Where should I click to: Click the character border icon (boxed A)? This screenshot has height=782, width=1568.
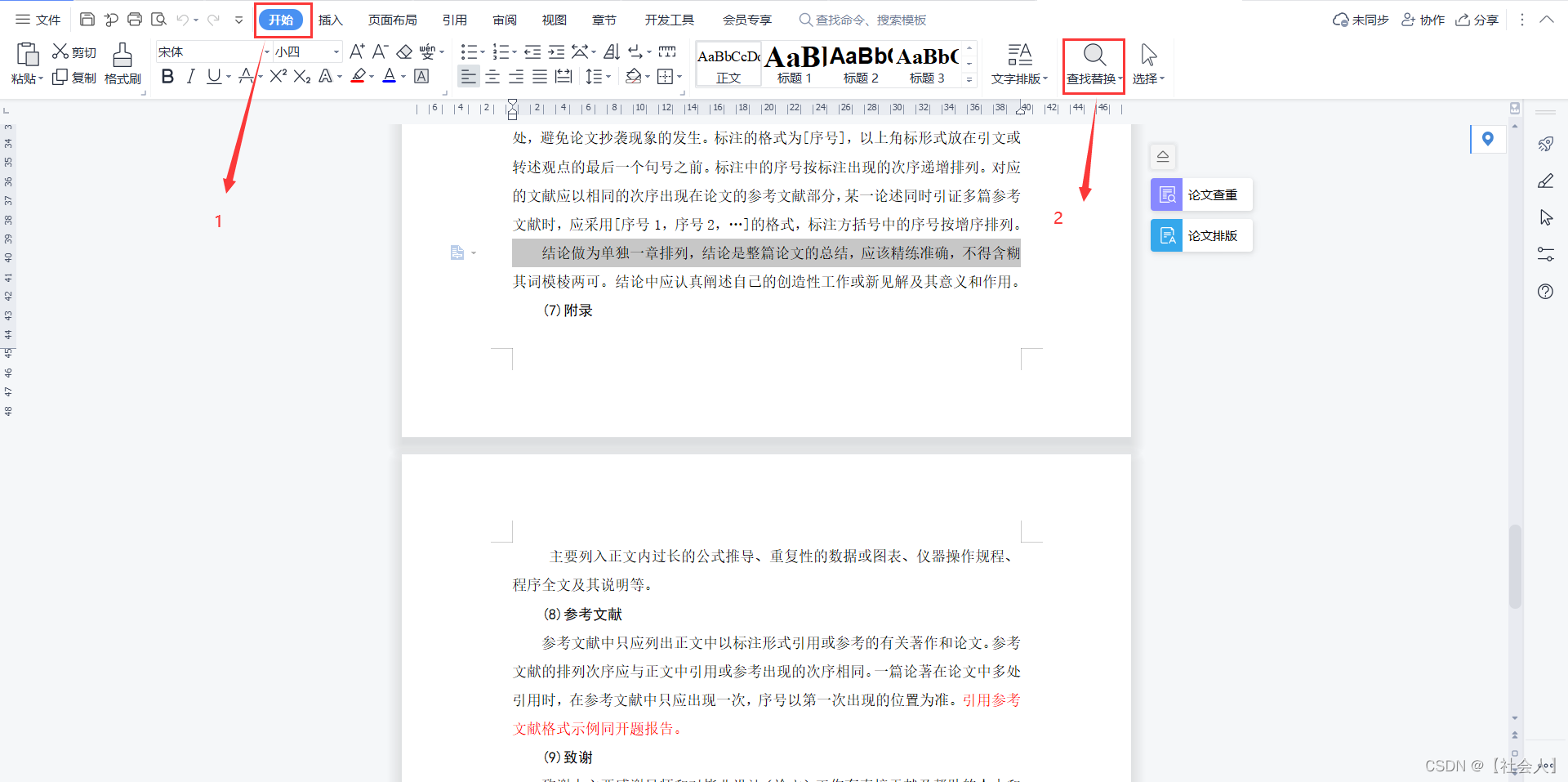[421, 76]
